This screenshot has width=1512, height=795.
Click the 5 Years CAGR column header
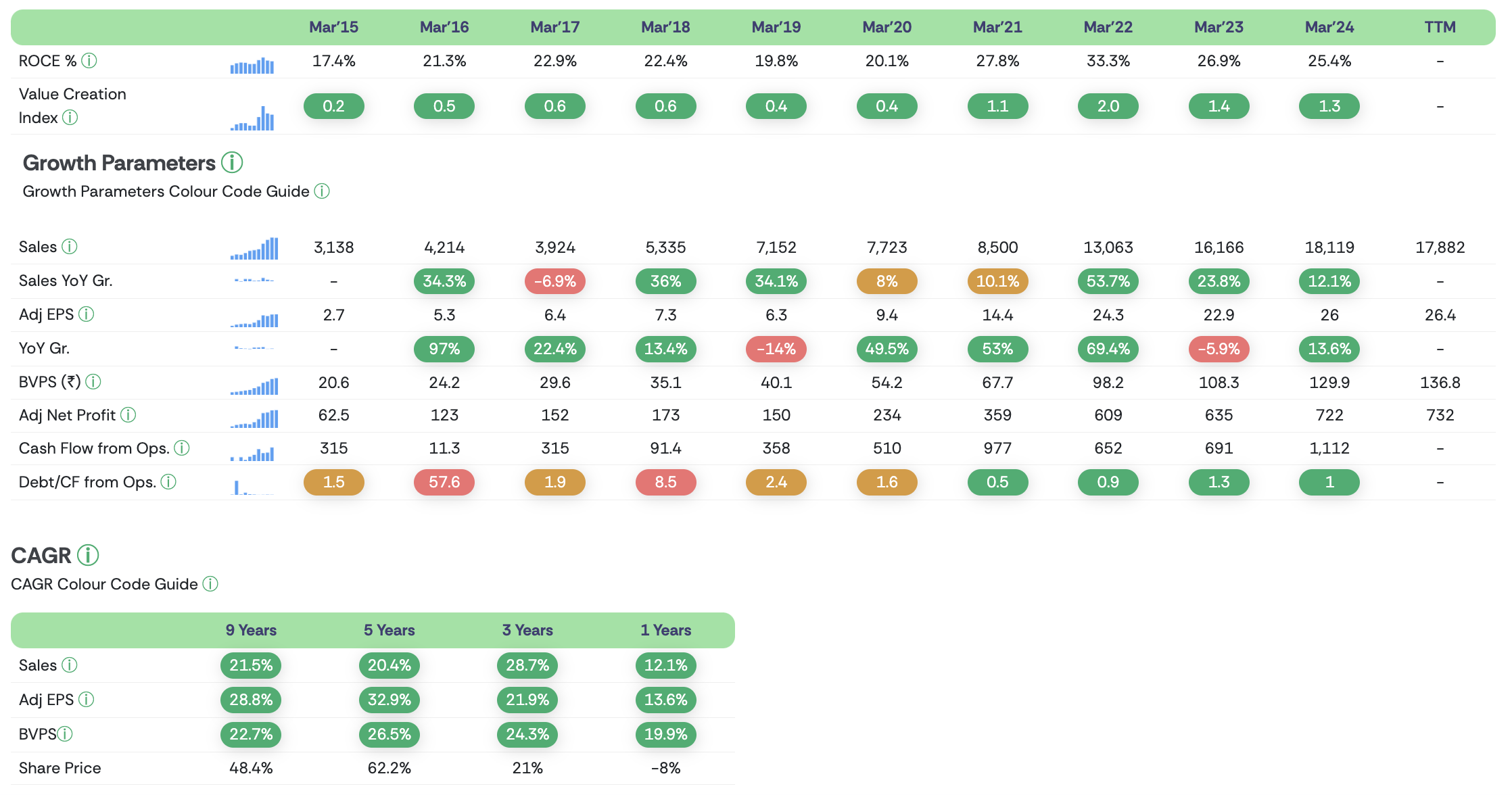389,630
